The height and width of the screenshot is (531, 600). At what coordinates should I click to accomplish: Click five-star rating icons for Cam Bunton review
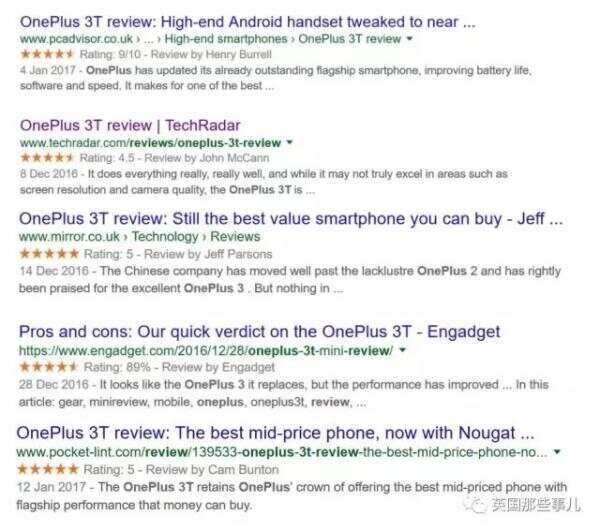[48, 469]
